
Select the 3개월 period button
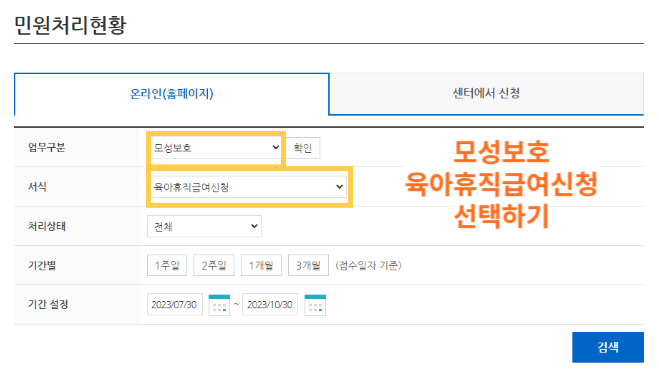pos(308,265)
